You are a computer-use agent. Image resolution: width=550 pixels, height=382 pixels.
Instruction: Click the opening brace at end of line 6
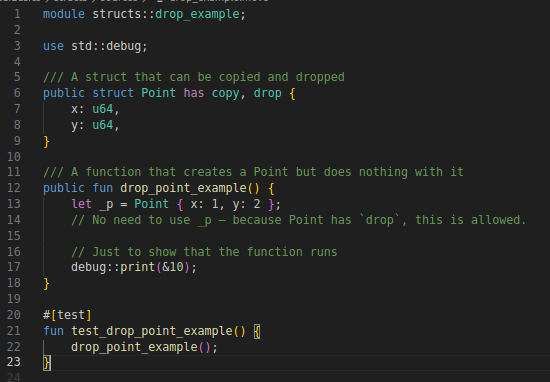tap(292, 94)
